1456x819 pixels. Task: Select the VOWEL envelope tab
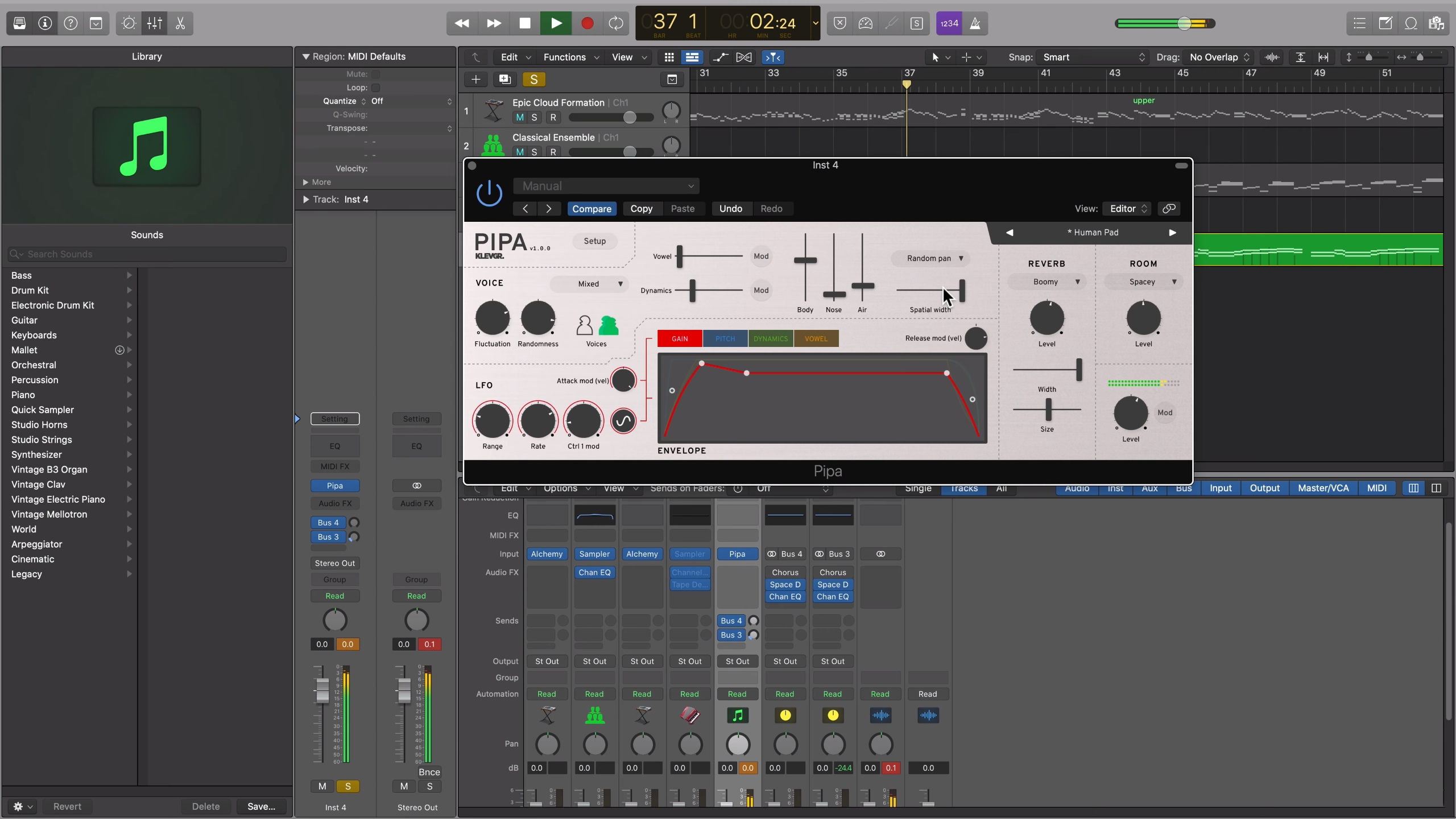point(816,339)
